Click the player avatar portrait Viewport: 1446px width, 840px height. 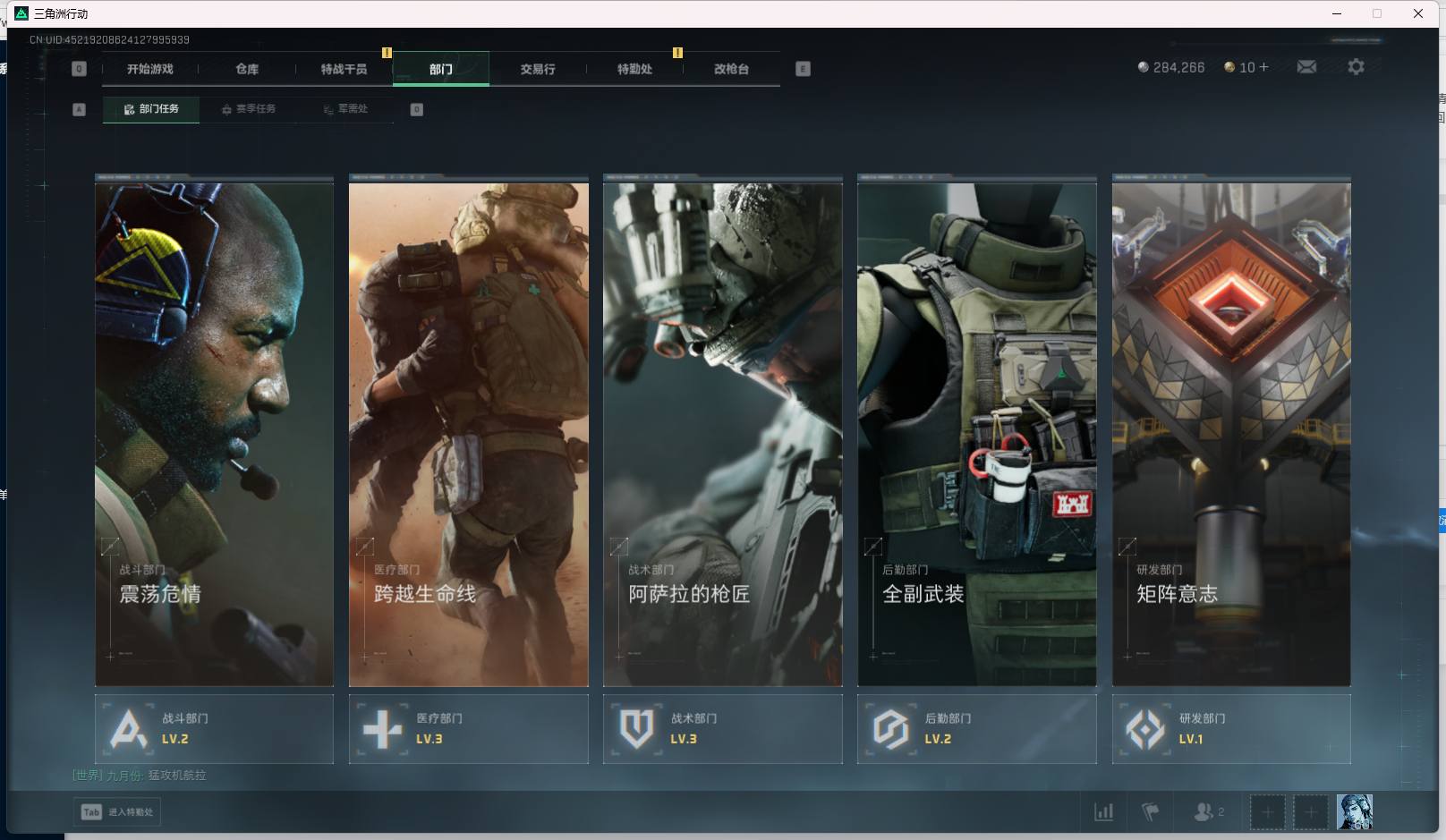pyautogui.click(x=1354, y=811)
